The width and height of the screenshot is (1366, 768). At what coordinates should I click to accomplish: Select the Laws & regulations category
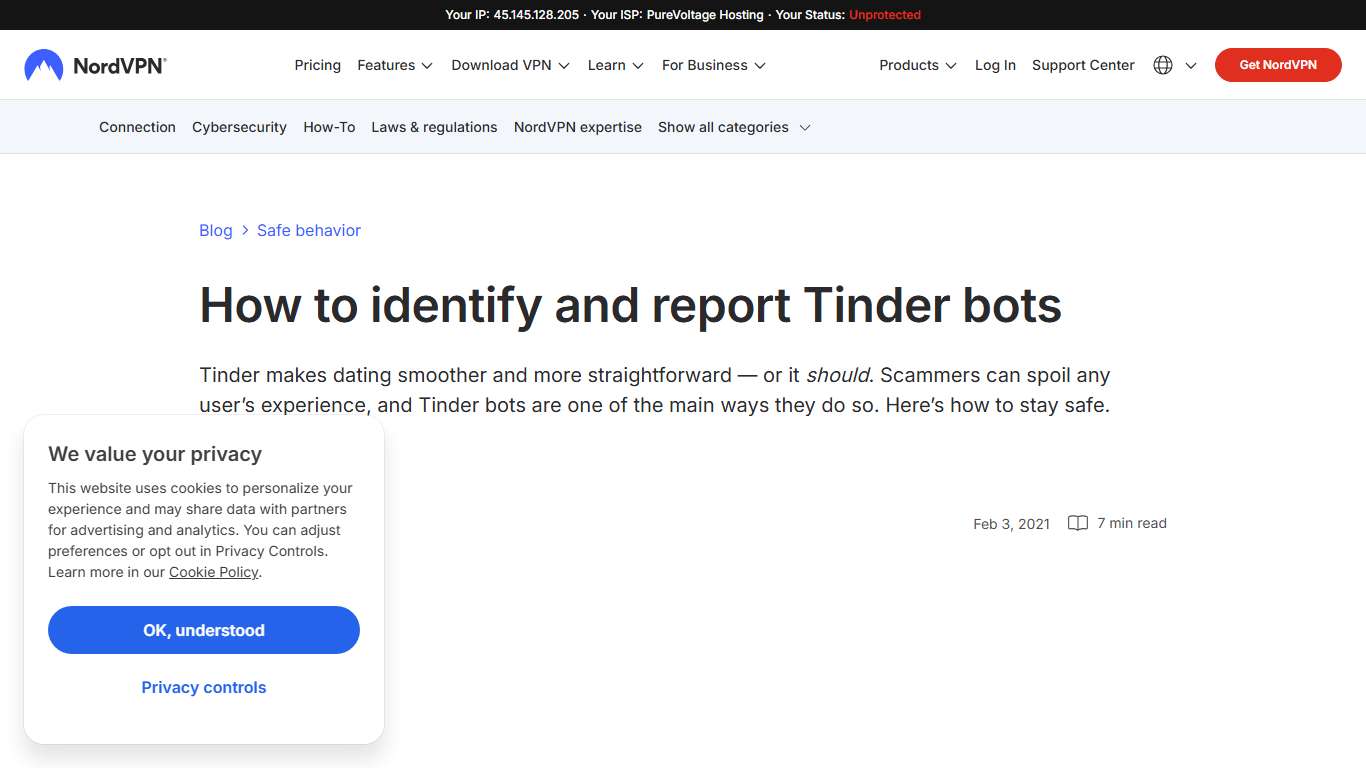coord(433,127)
